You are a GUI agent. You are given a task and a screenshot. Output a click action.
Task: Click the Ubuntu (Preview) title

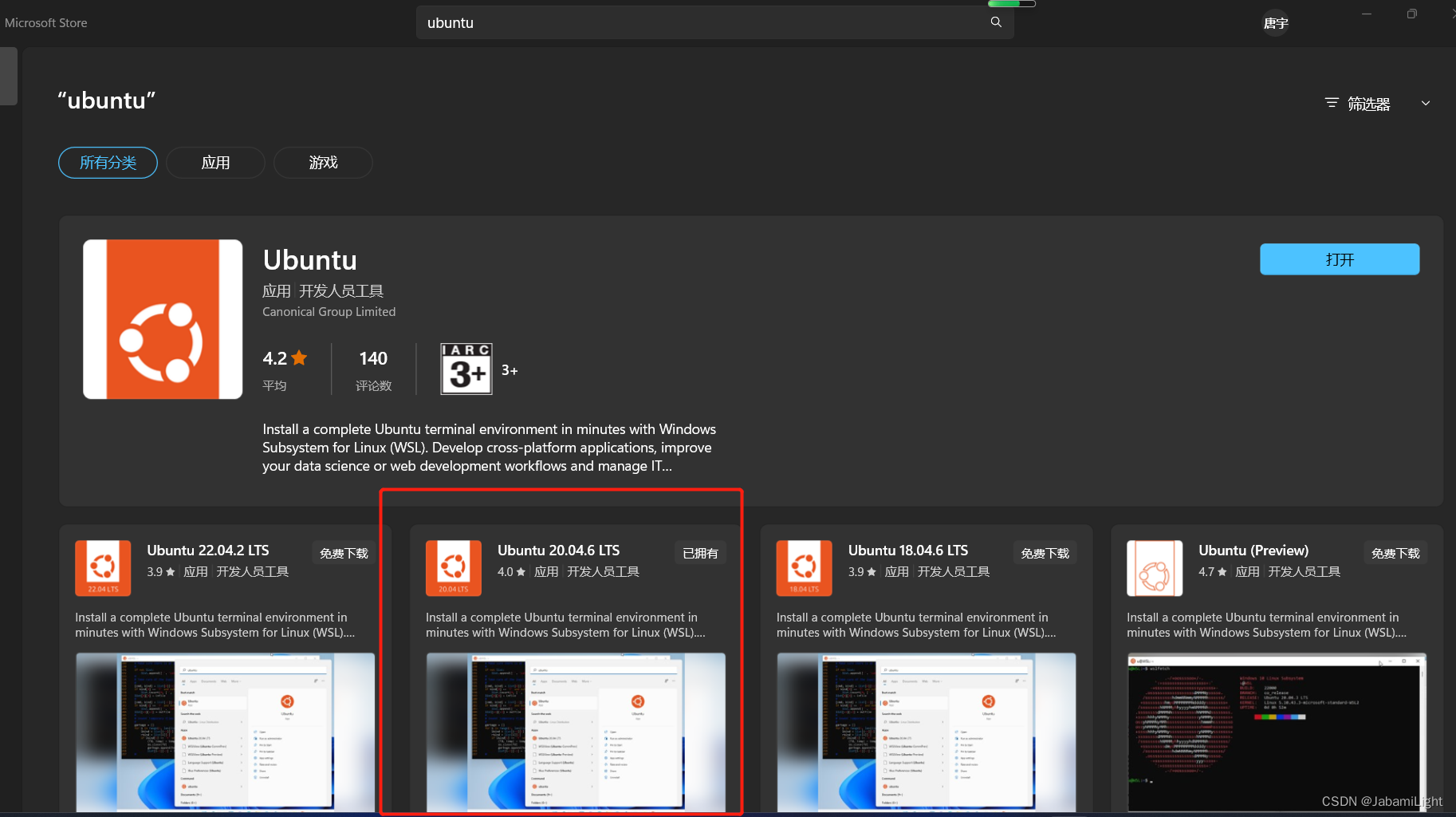pos(1253,551)
